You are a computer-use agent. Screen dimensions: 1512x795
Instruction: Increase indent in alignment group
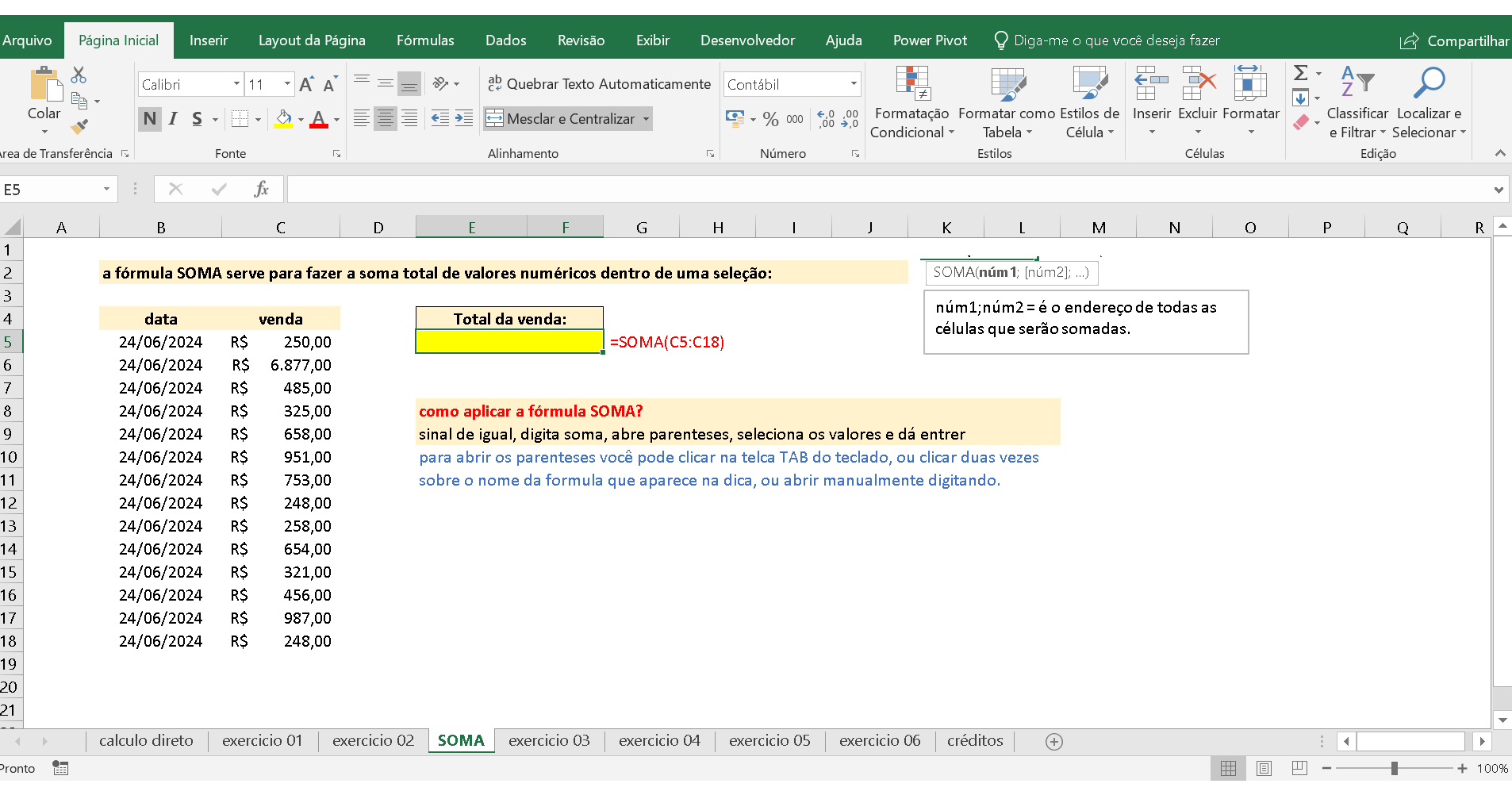464,119
